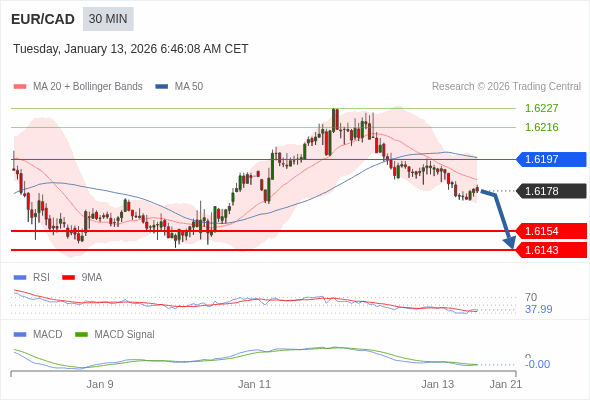Click the MACD value -0.00
590x400 pixels.
[x=537, y=364]
